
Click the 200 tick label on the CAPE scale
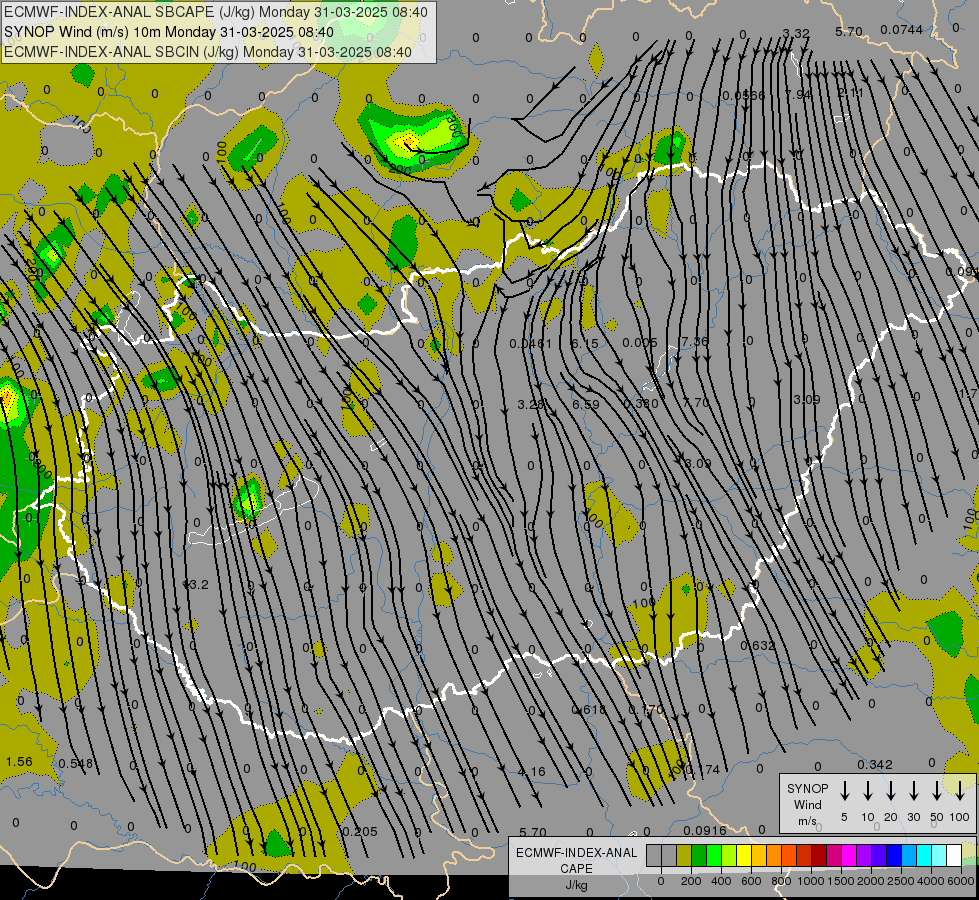coord(691,881)
